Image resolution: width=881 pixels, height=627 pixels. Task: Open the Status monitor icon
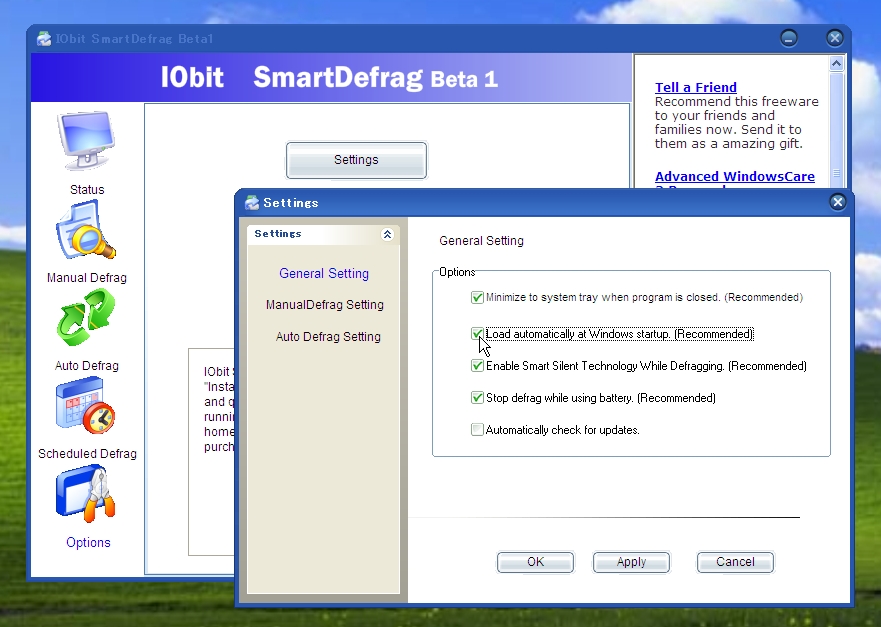pyautogui.click(x=86, y=141)
